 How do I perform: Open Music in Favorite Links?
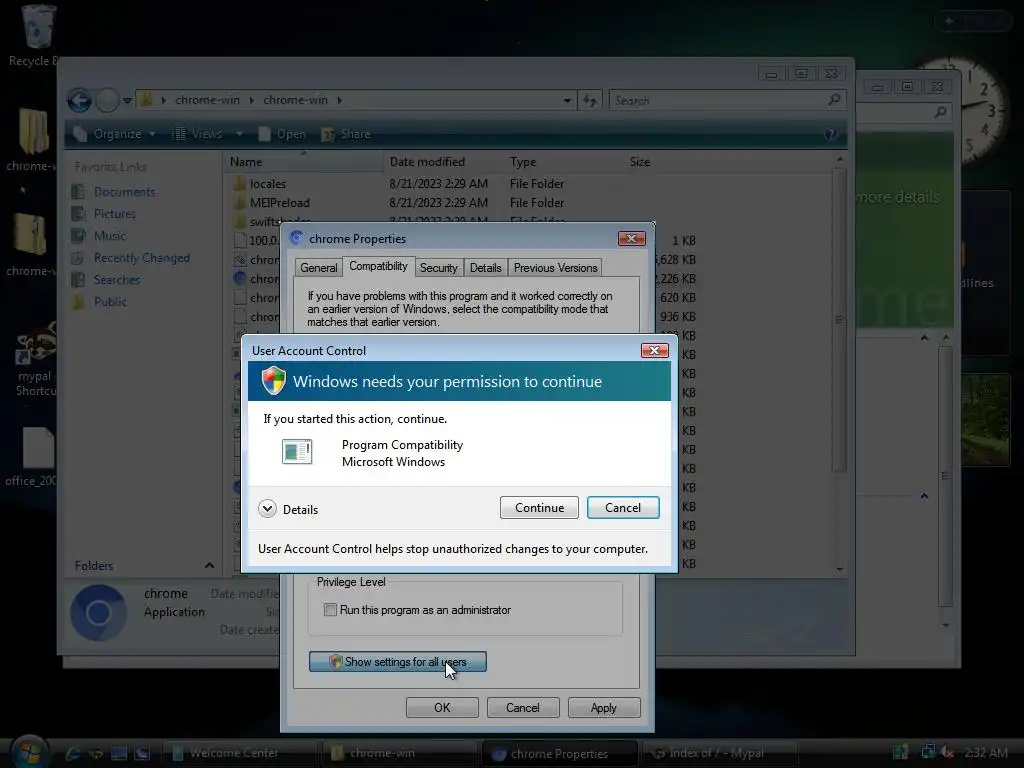pos(110,236)
